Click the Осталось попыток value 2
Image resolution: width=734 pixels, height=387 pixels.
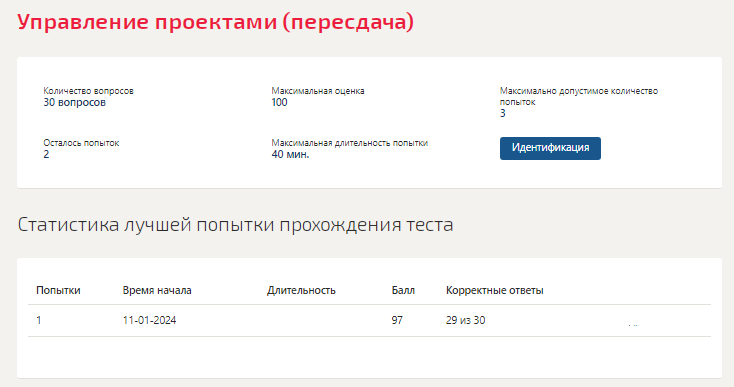[x=46, y=154]
